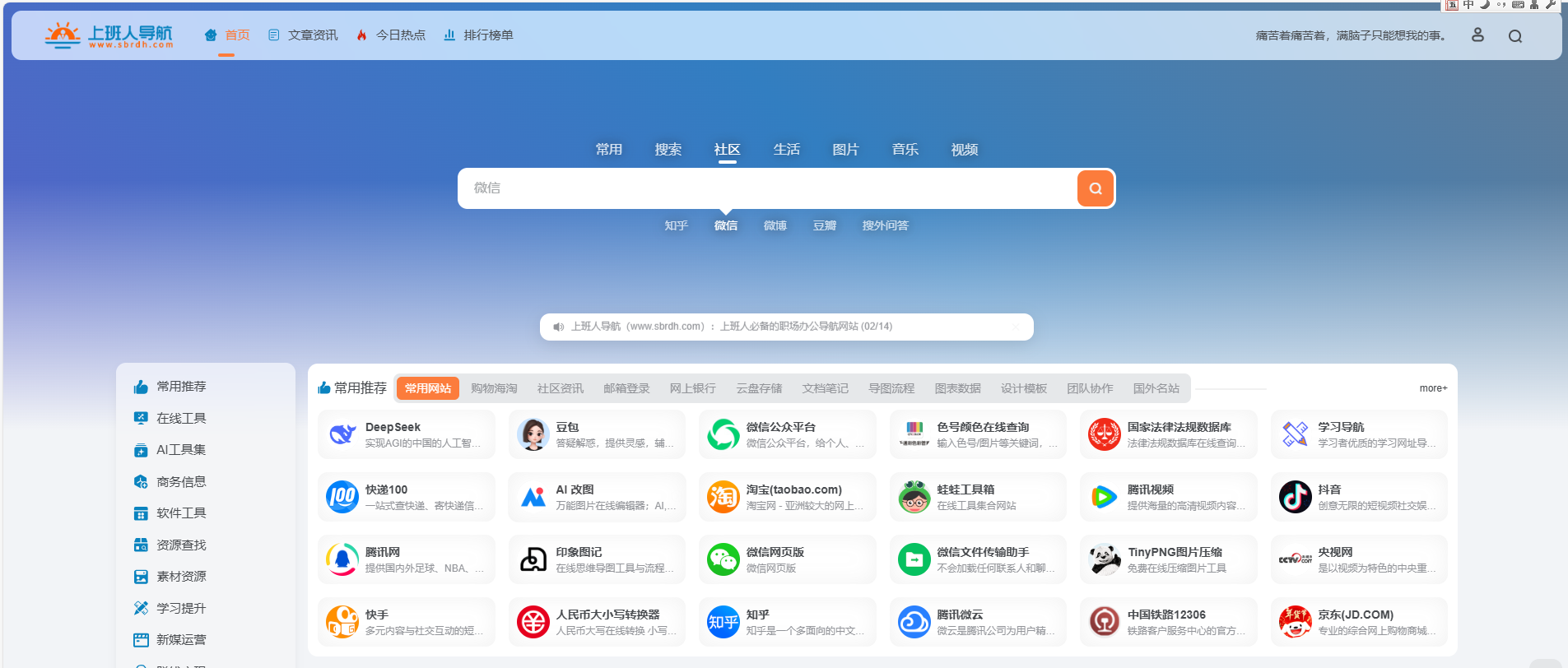Switch to the 设计模板 tab
This screenshot has height=668, width=1568.
pyautogui.click(x=1024, y=388)
